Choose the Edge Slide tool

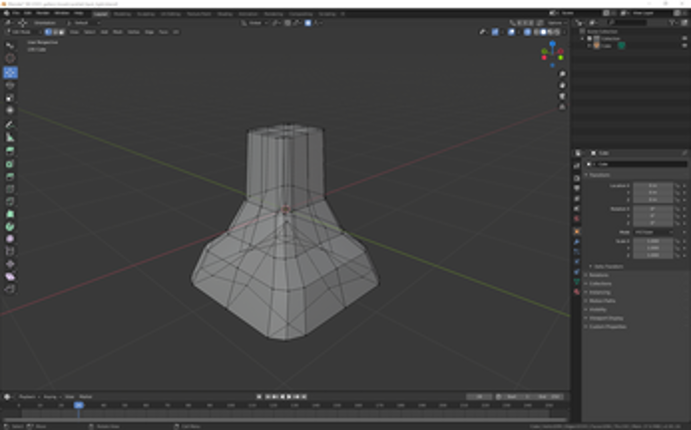coord(10,252)
